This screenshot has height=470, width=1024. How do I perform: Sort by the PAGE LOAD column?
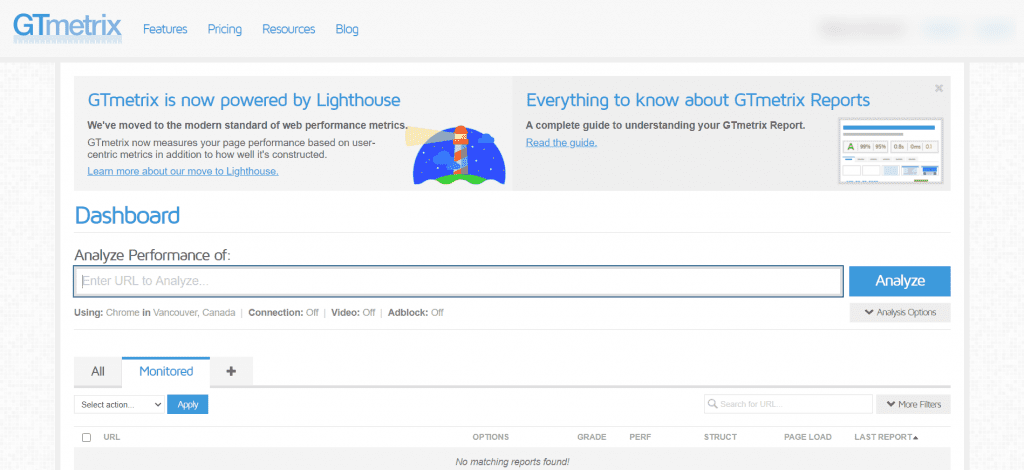pyautogui.click(x=808, y=437)
